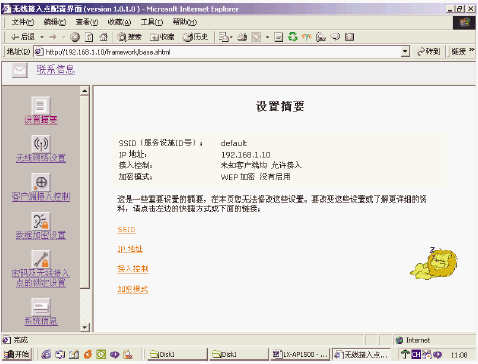Click the sleeping lion image

(434, 263)
